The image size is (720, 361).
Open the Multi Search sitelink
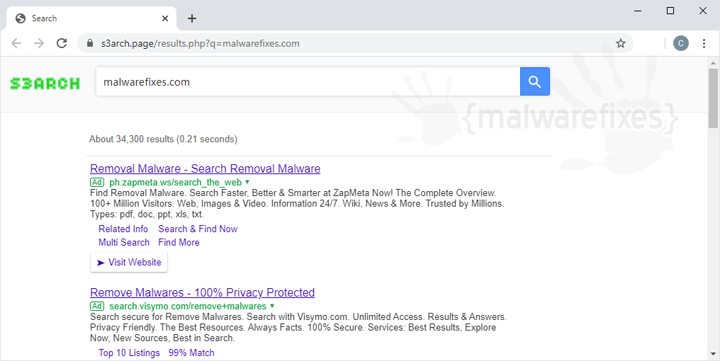point(124,242)
